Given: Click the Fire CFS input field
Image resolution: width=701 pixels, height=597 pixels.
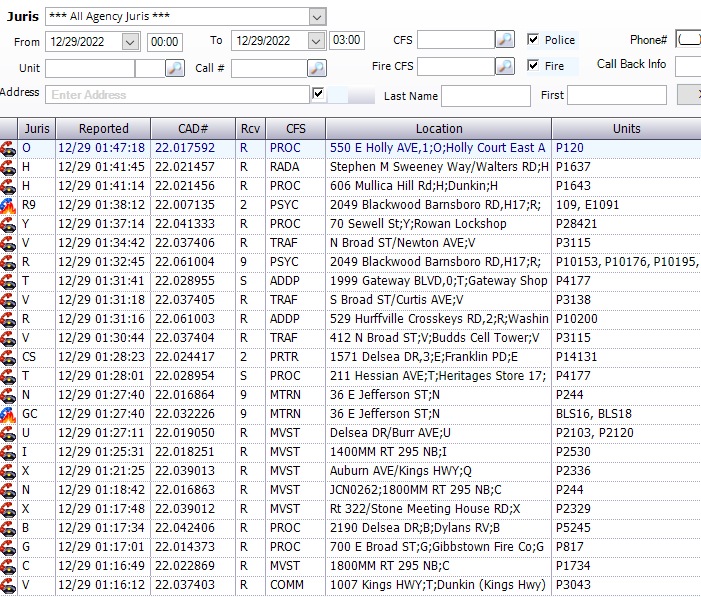Looking at the screenshot, I should pos(456,66).
